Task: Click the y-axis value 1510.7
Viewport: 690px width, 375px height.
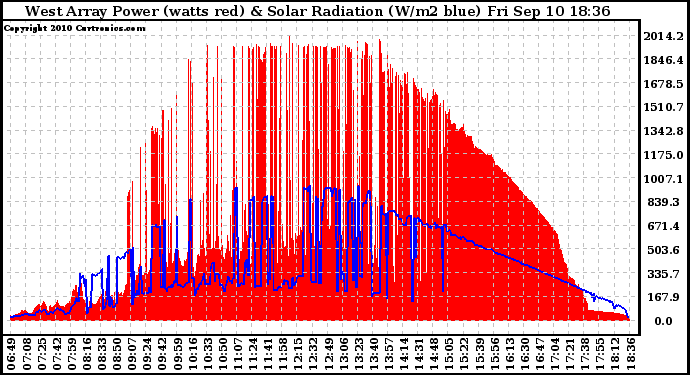Action: click(x=663, y=107)
